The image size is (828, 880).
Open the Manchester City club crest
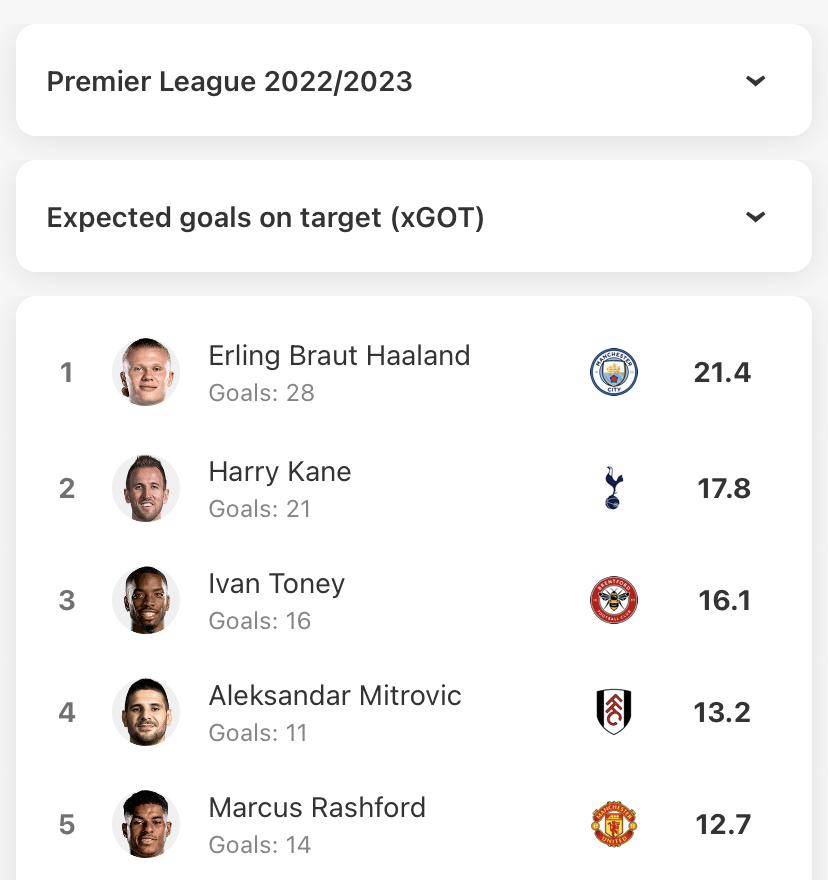[614, 372]
